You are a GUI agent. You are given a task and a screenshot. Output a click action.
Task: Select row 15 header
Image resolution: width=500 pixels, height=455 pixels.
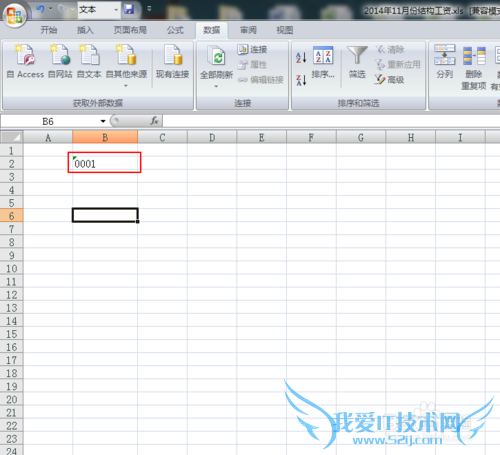click(x=12, y=334)
